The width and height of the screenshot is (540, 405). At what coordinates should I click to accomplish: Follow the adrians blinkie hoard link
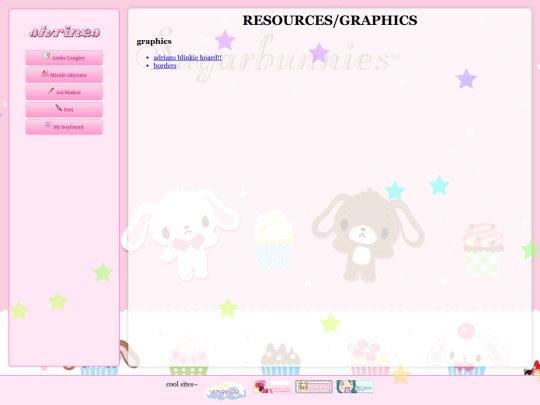(x=187, y=58)
